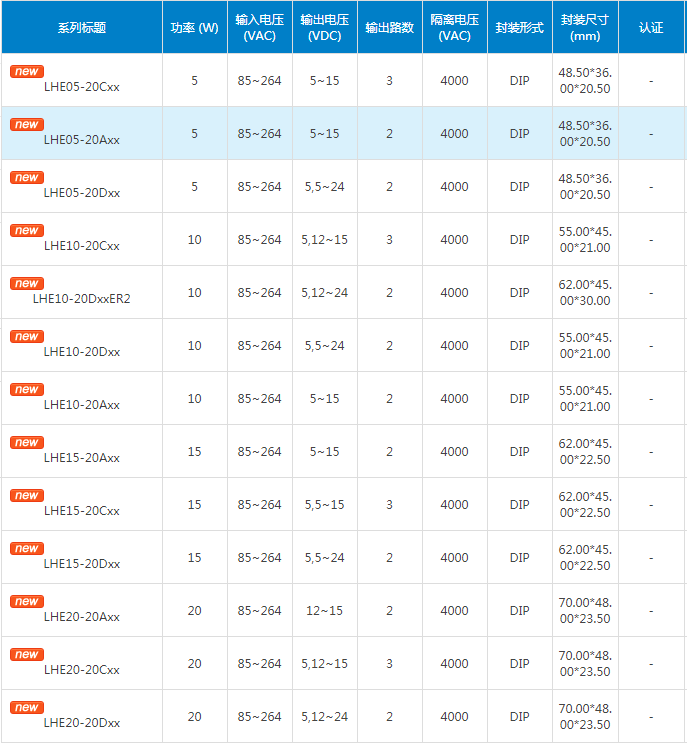Click the new badge next to LHE20-20Axx
Image resolution: width=687 pixels, height=743 pixels.
[26, 602]
